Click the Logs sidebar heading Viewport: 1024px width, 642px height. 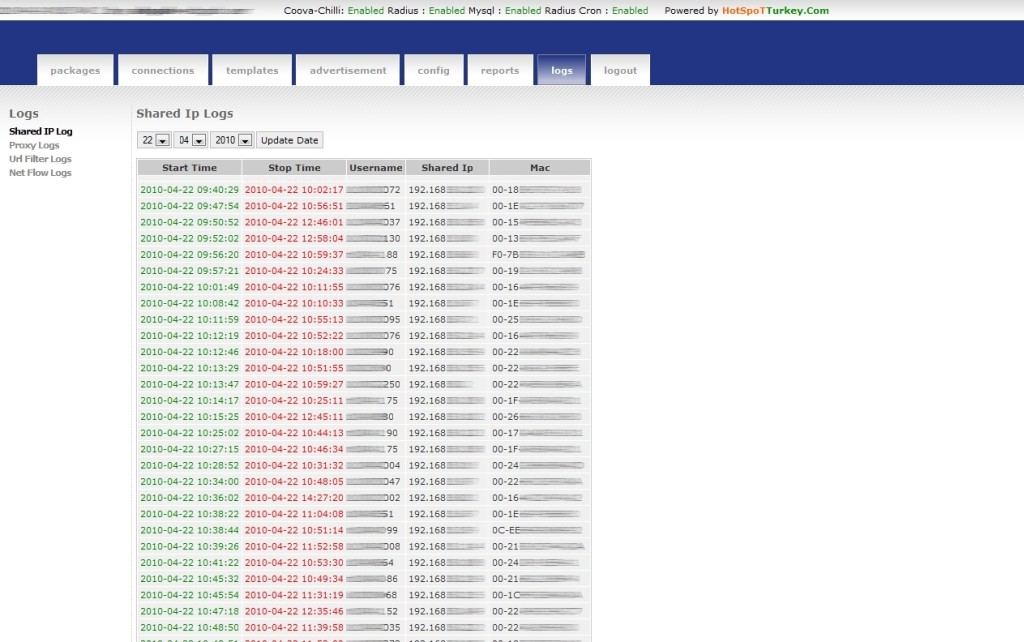pyautogui.click(x=24, y=113)
